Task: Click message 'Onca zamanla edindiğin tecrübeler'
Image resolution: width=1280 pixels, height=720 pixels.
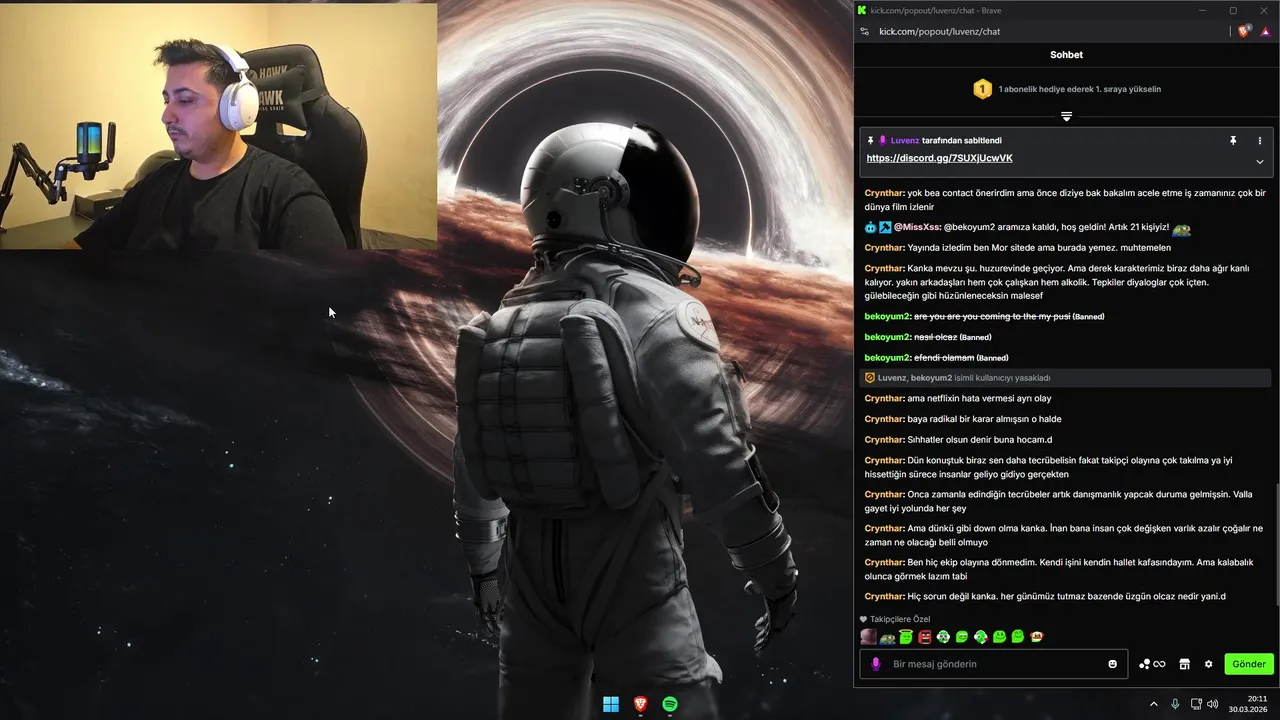Action: click(x=1064, y=501)
